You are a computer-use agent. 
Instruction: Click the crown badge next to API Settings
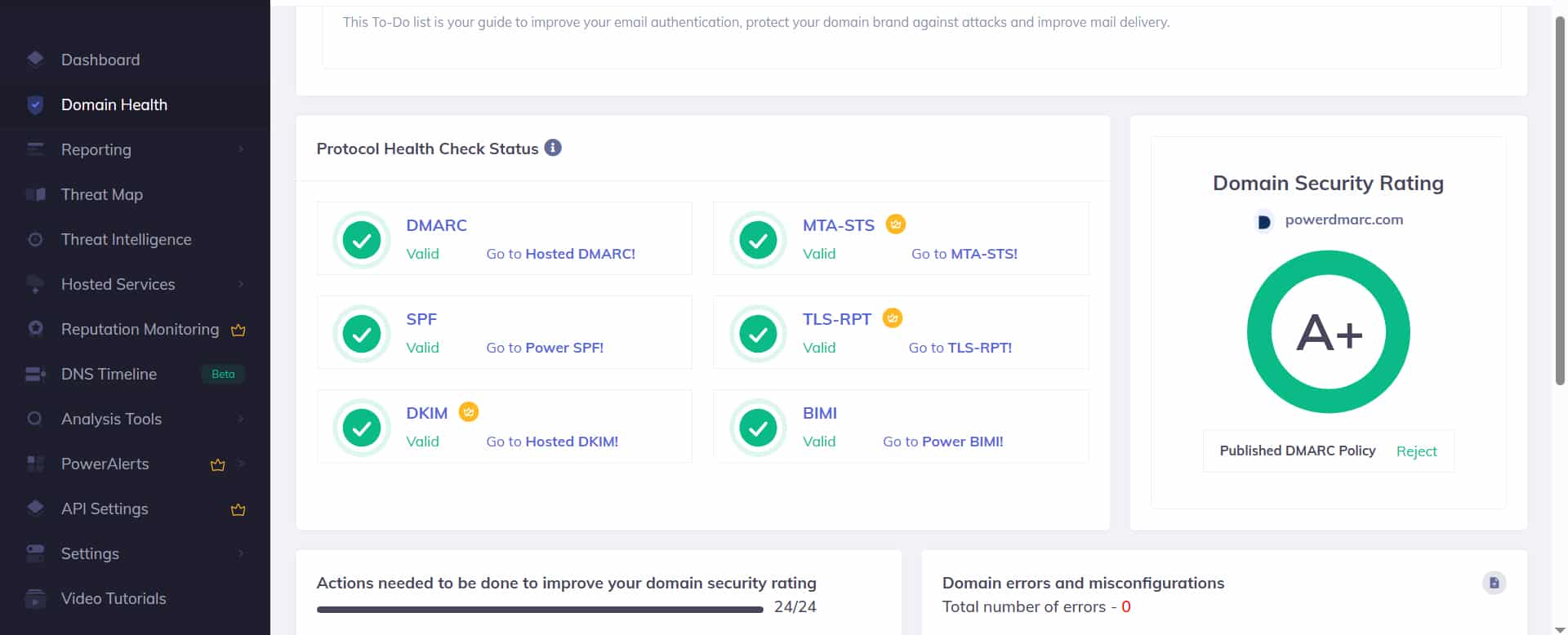click(x=238, y=509)
